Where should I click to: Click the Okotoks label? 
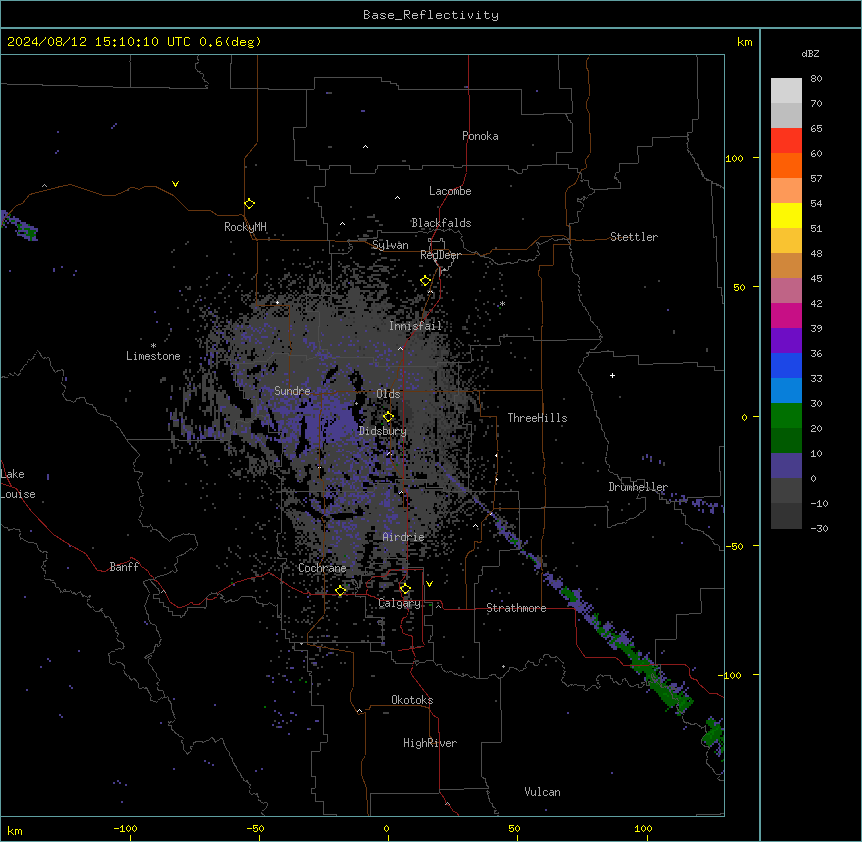click(412, 700)
